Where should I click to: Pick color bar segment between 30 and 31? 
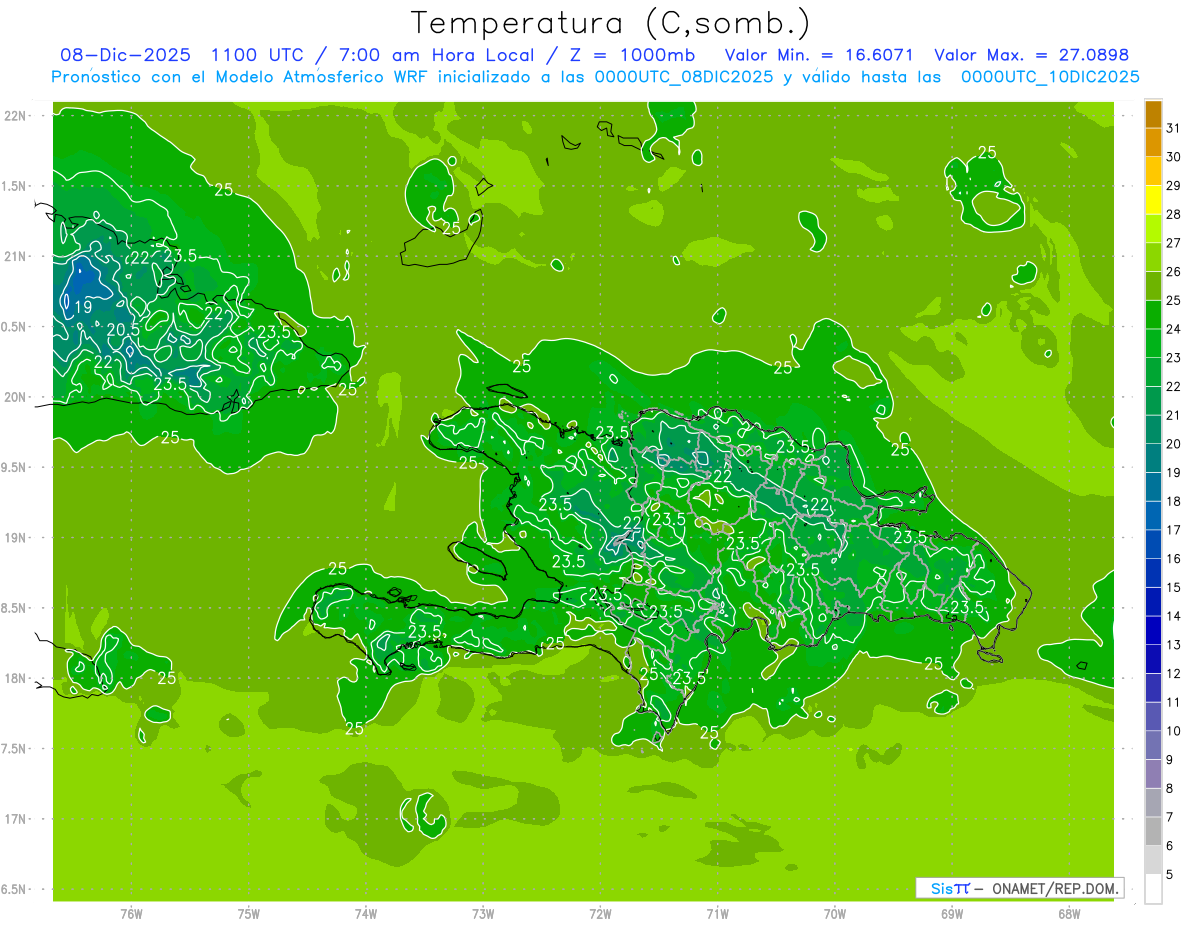1153,142
